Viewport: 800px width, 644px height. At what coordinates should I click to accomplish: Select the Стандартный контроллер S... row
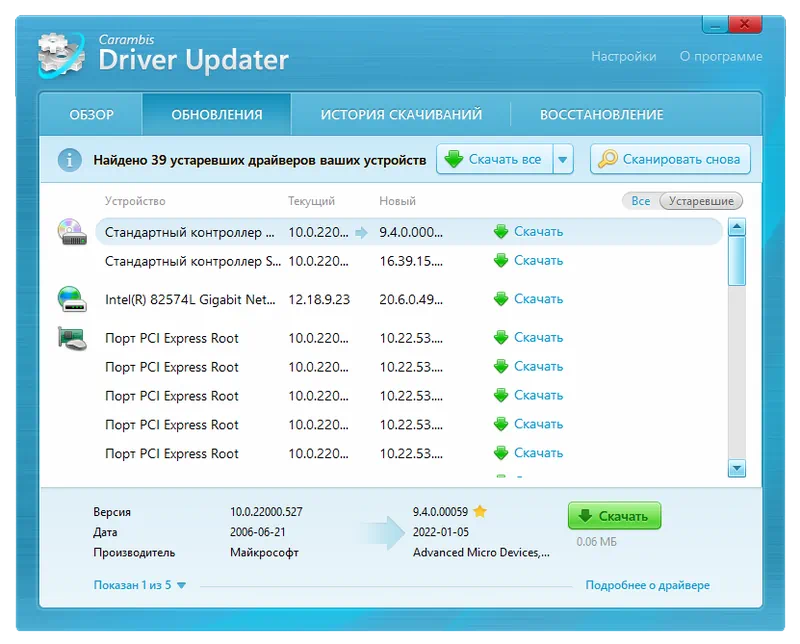click(x=408, y=261)
